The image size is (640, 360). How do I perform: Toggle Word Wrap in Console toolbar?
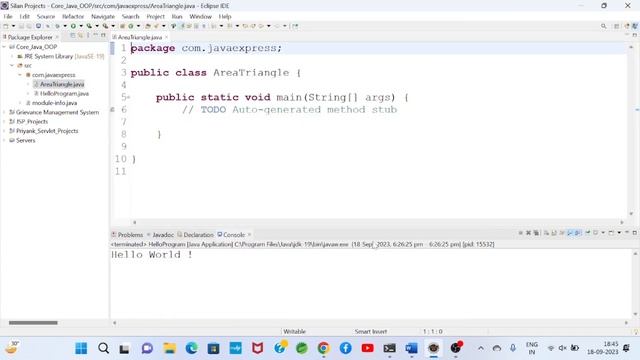pyautogui.click(x=562, y=233)
